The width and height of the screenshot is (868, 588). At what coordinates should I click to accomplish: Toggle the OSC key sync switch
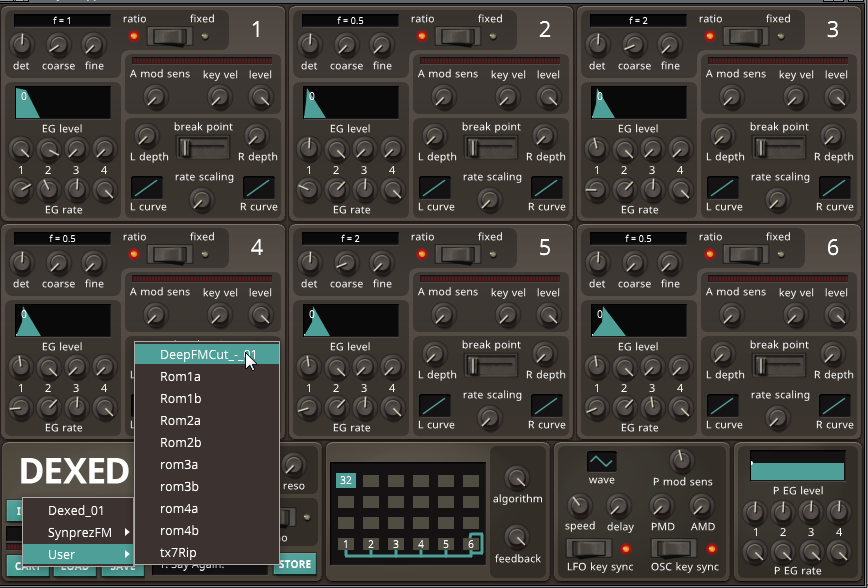tap(672, 548)
